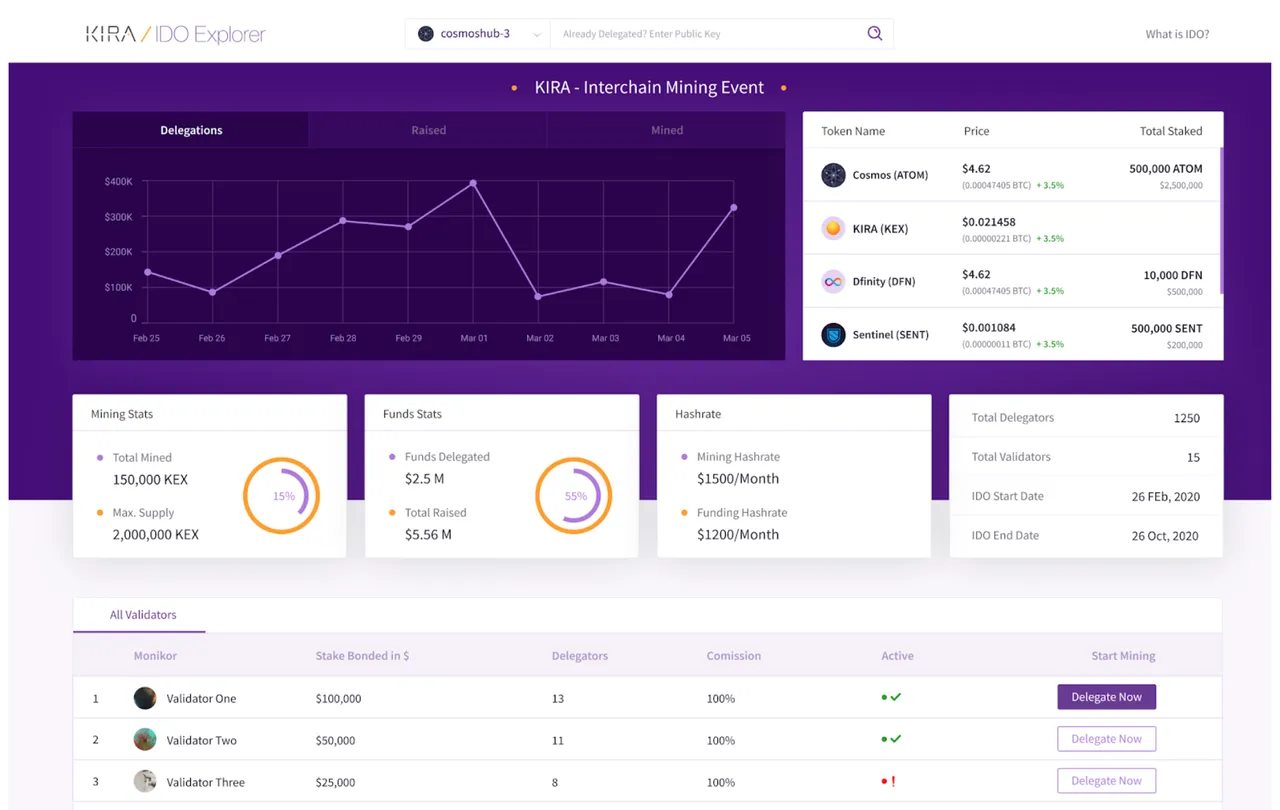Click the 26 Oct, 2020 end date
1280x810 pixels.
1165,535
